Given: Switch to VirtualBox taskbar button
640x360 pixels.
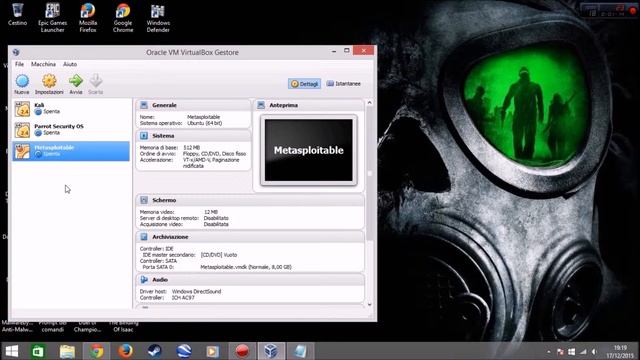Looking at the screenshot, I should [271, 351].
